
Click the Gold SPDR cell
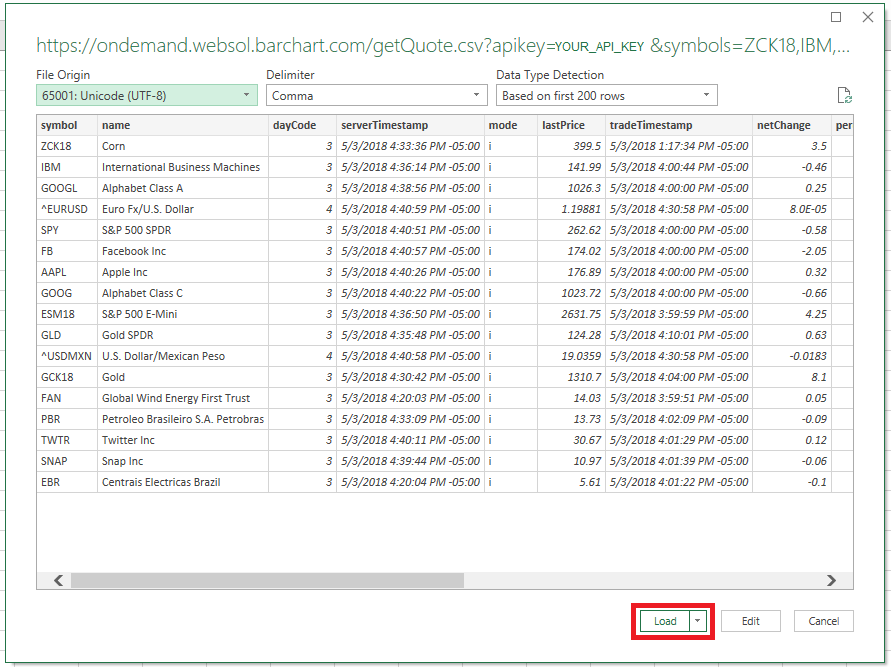[x=182, y=335]
